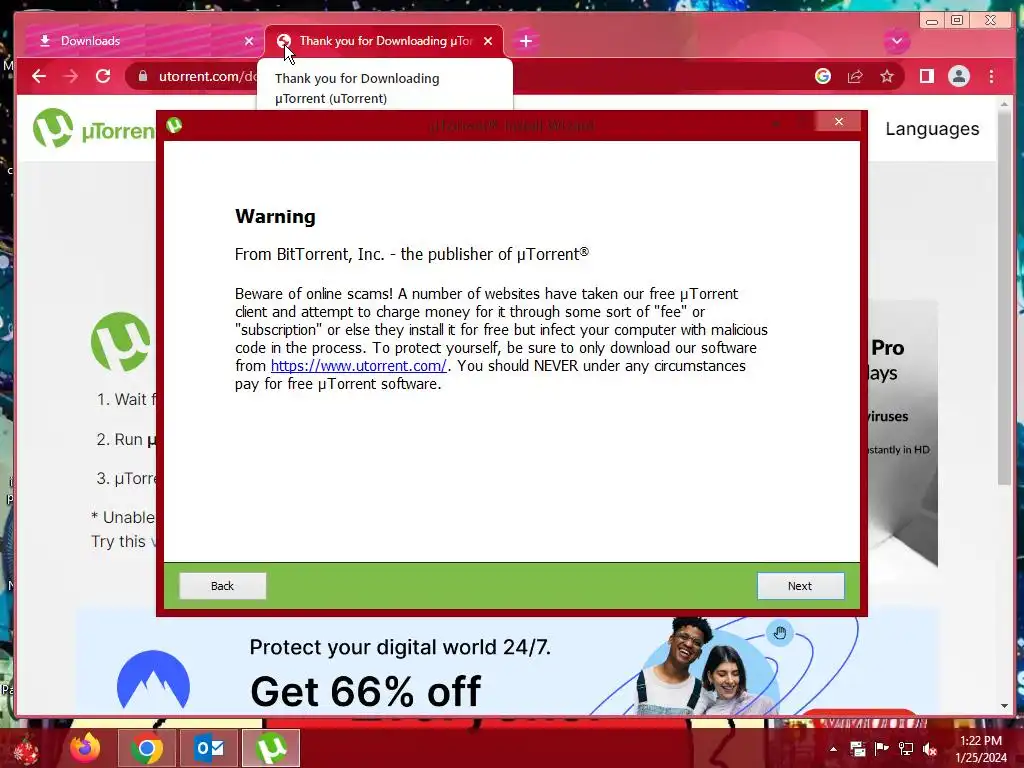Viewport: 1024px width, 768px height.
Task: Click the µTorrent icon in the wizard title bar
Action: pyautogui.click(x=174, y=125)
